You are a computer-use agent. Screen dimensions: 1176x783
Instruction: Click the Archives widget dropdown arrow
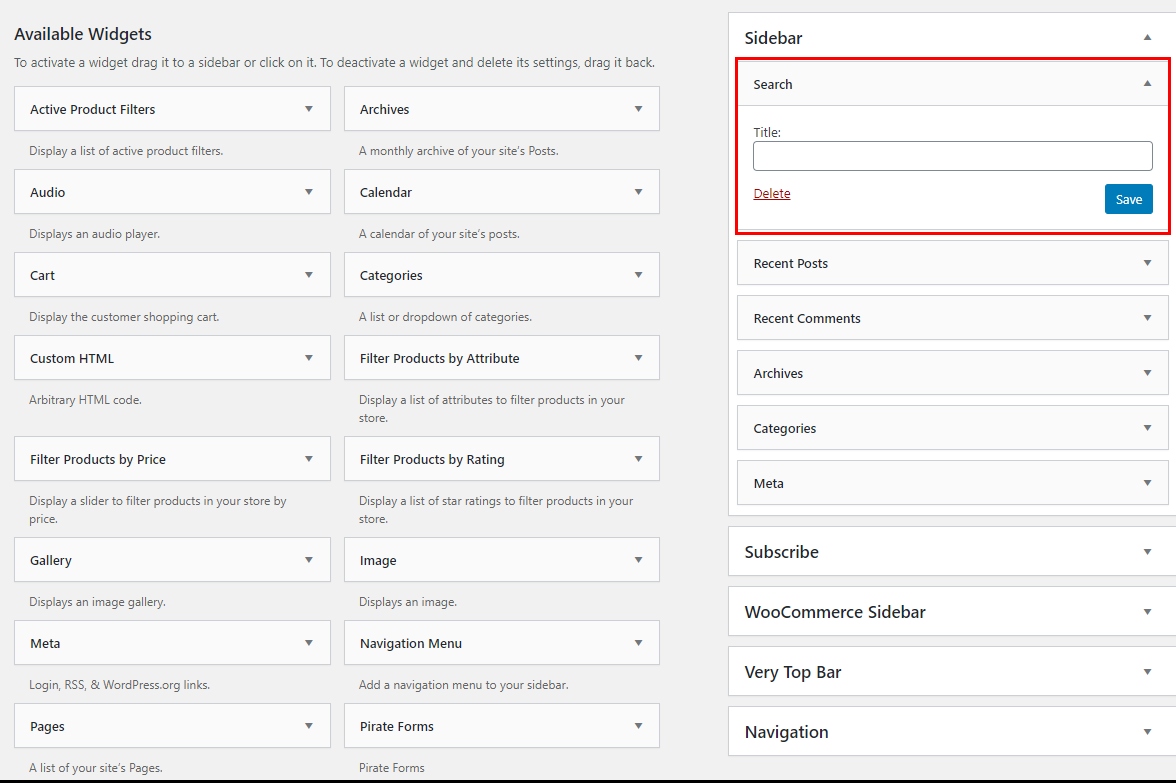point(638,108)
